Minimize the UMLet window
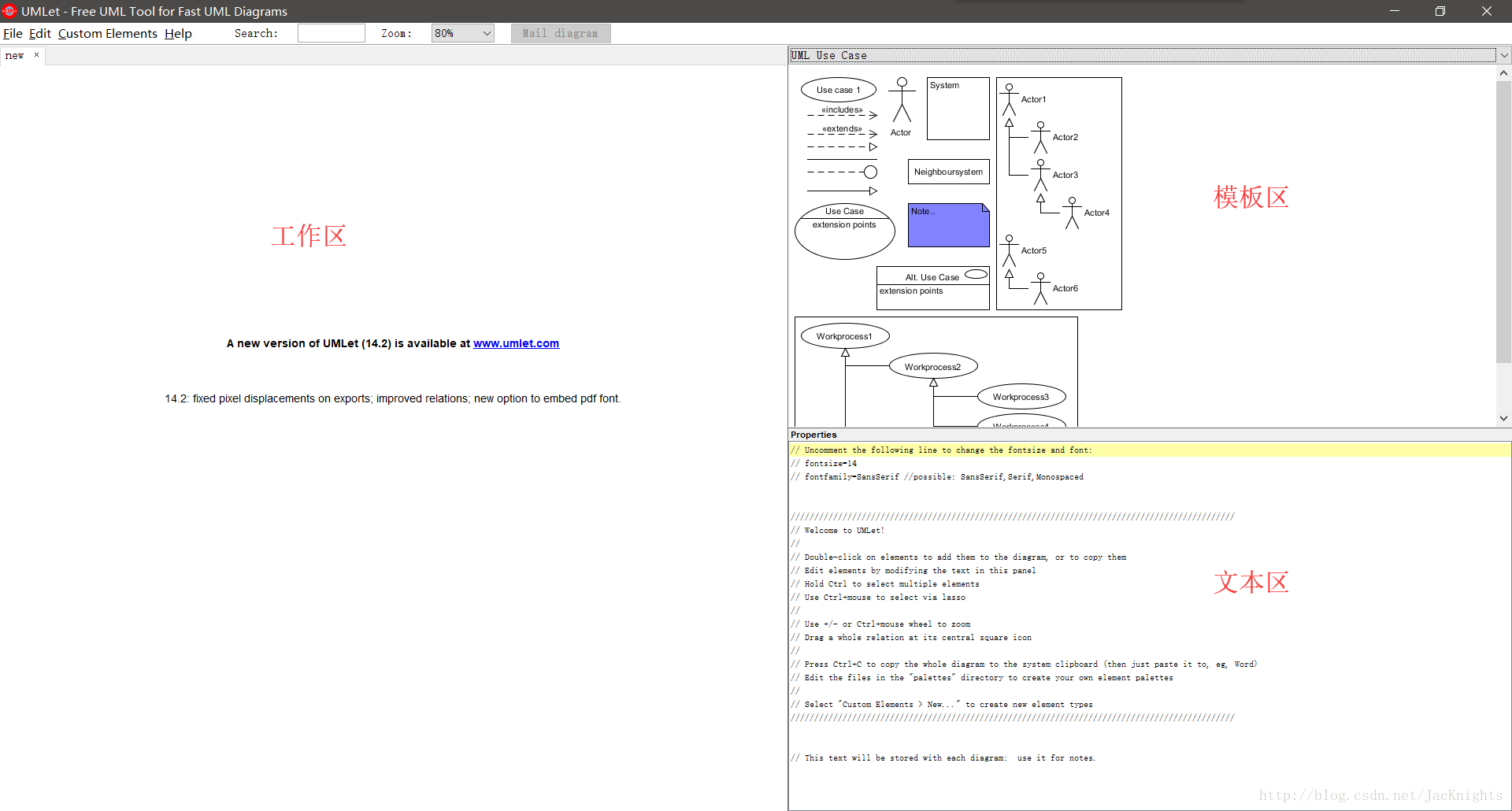This screenshot has height=811, width=1512. pos(1395,11)
